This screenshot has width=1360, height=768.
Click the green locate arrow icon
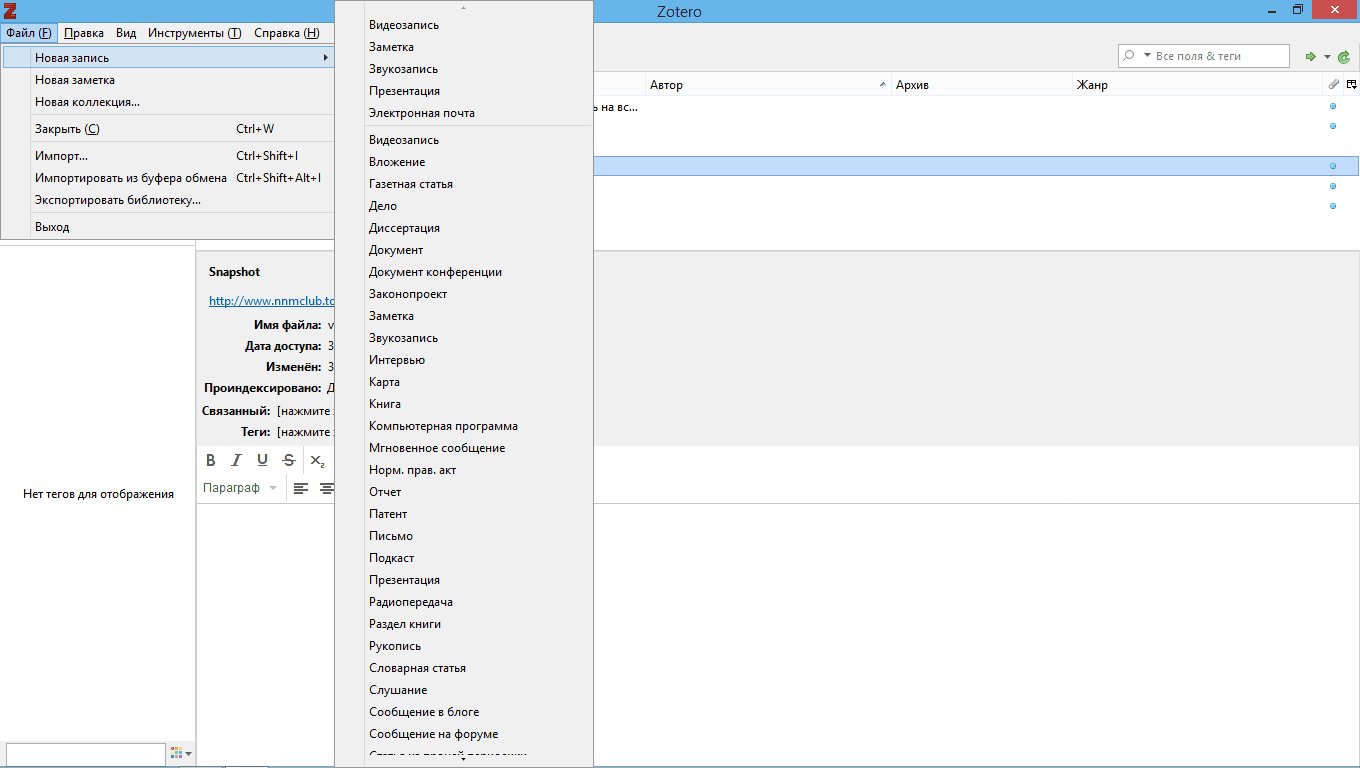click(x=1311, y=57)
